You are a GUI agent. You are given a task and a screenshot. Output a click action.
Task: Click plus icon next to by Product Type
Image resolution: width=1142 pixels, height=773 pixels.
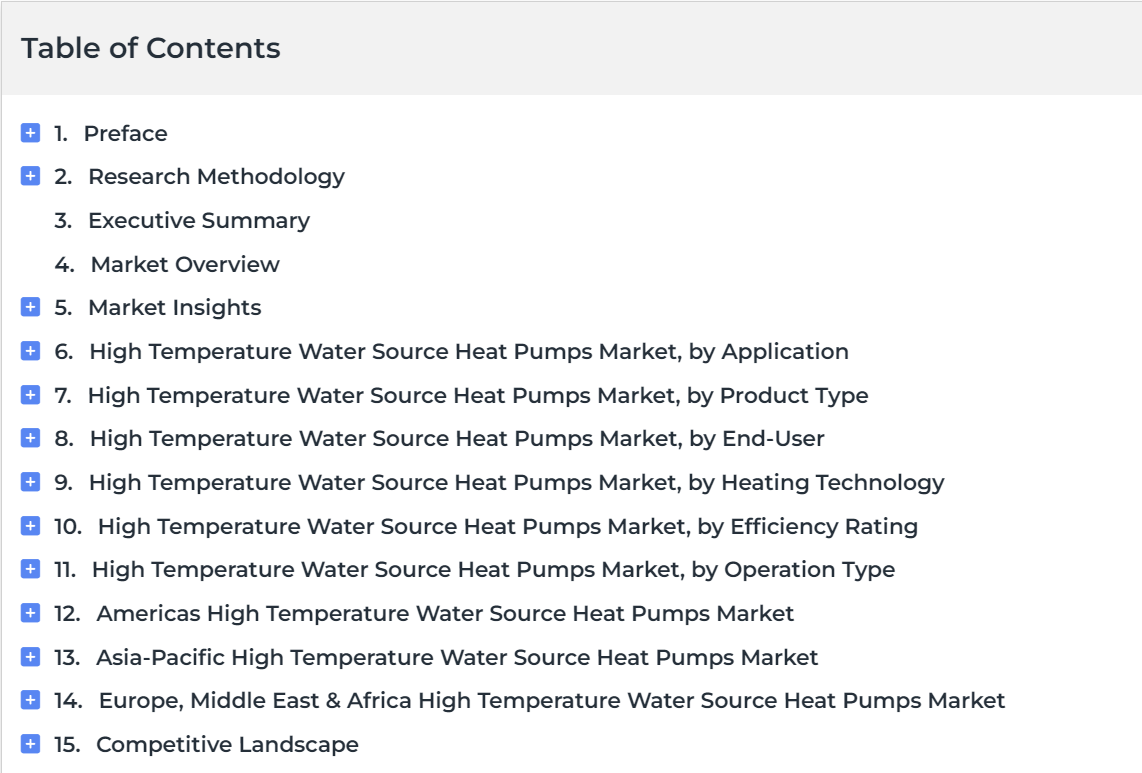point(31,395)
